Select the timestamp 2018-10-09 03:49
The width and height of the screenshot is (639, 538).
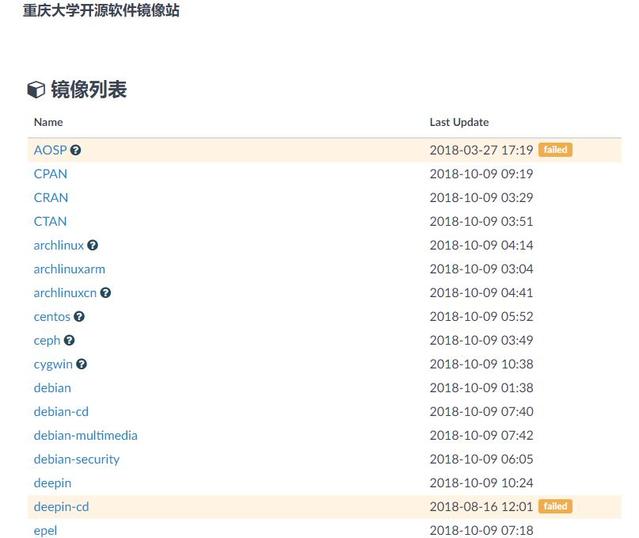(x=481, y=340)
